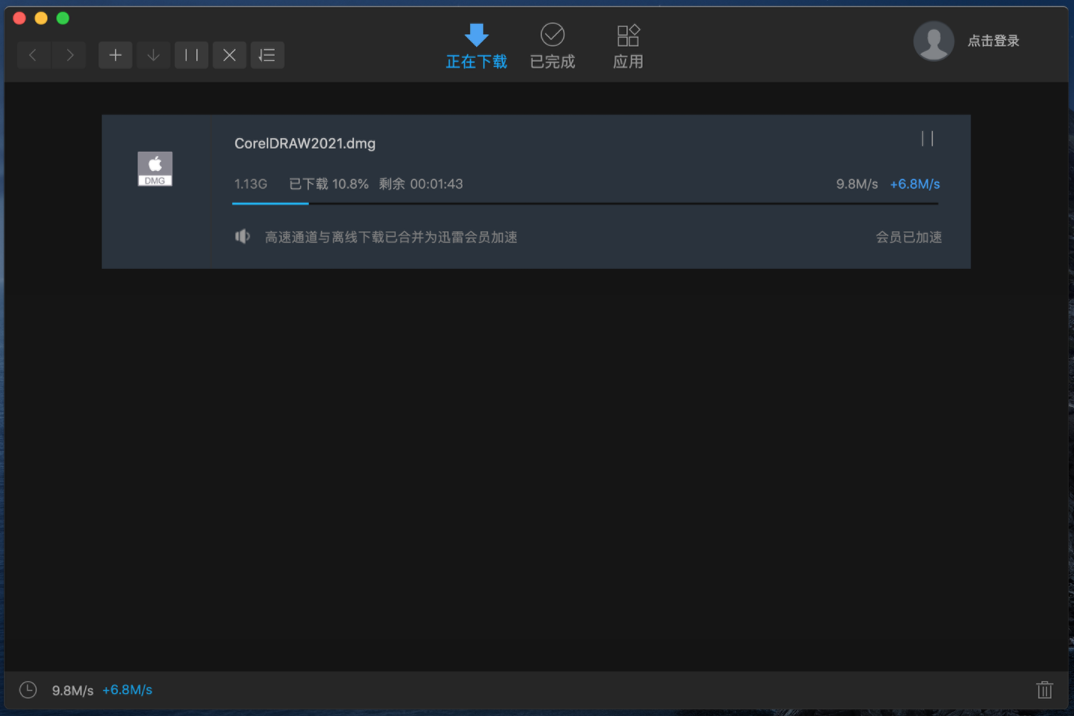Delete selected task with the X toolbar icon
Screen dimensions: 1074x716
pos(229,55)
